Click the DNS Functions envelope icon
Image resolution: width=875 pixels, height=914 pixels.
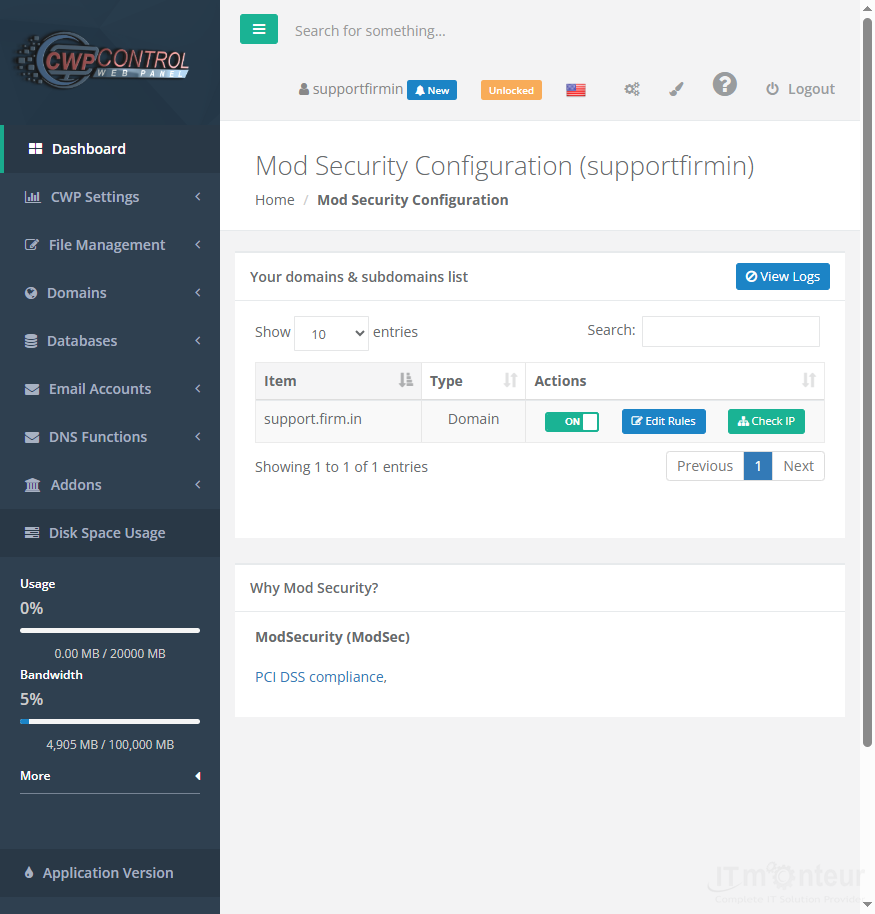click(x=32, y=437)
